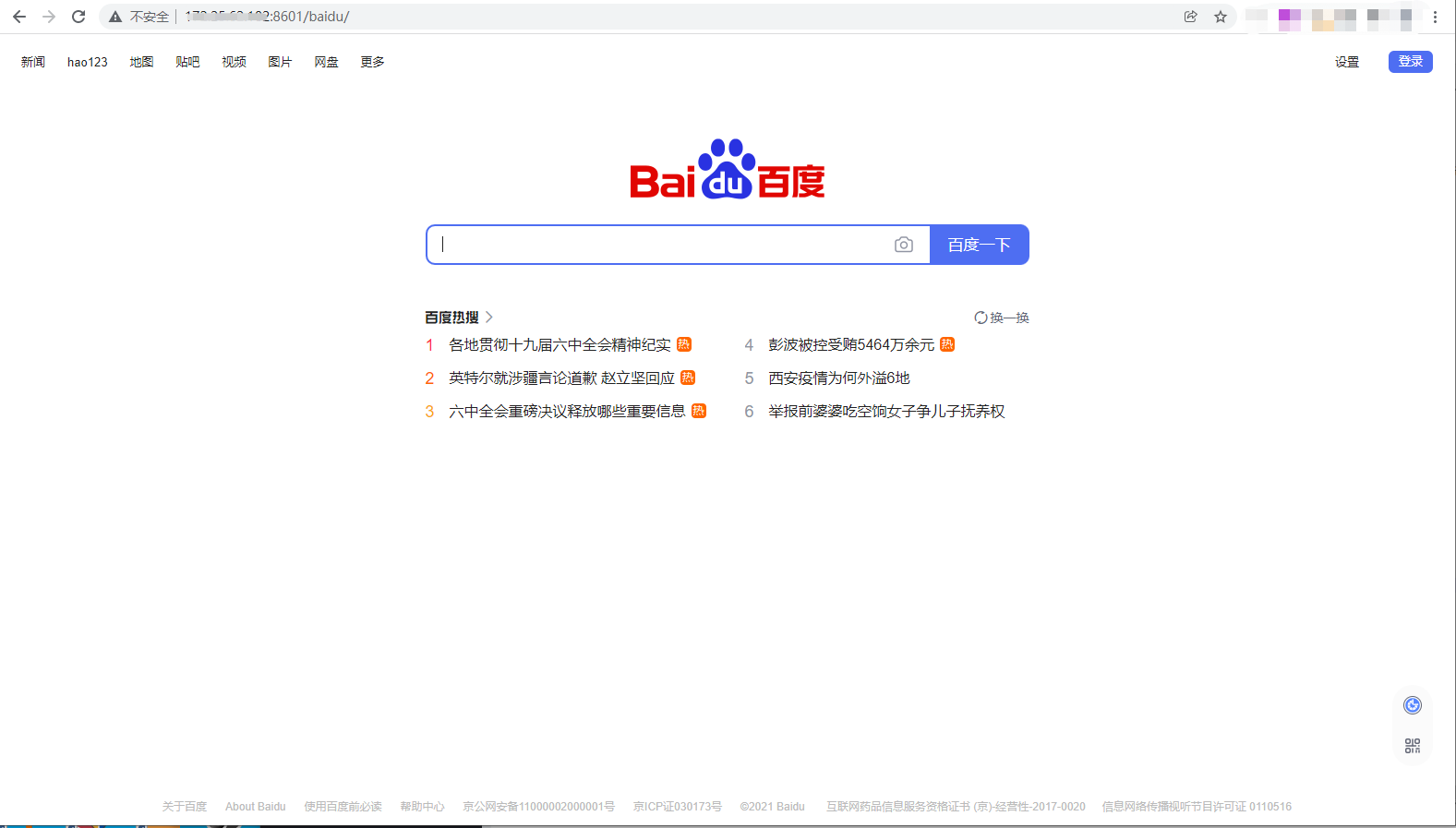Open 京ICP证030173号 footer link
Screen dimensions: 1456x828
(x=678, y=807)
